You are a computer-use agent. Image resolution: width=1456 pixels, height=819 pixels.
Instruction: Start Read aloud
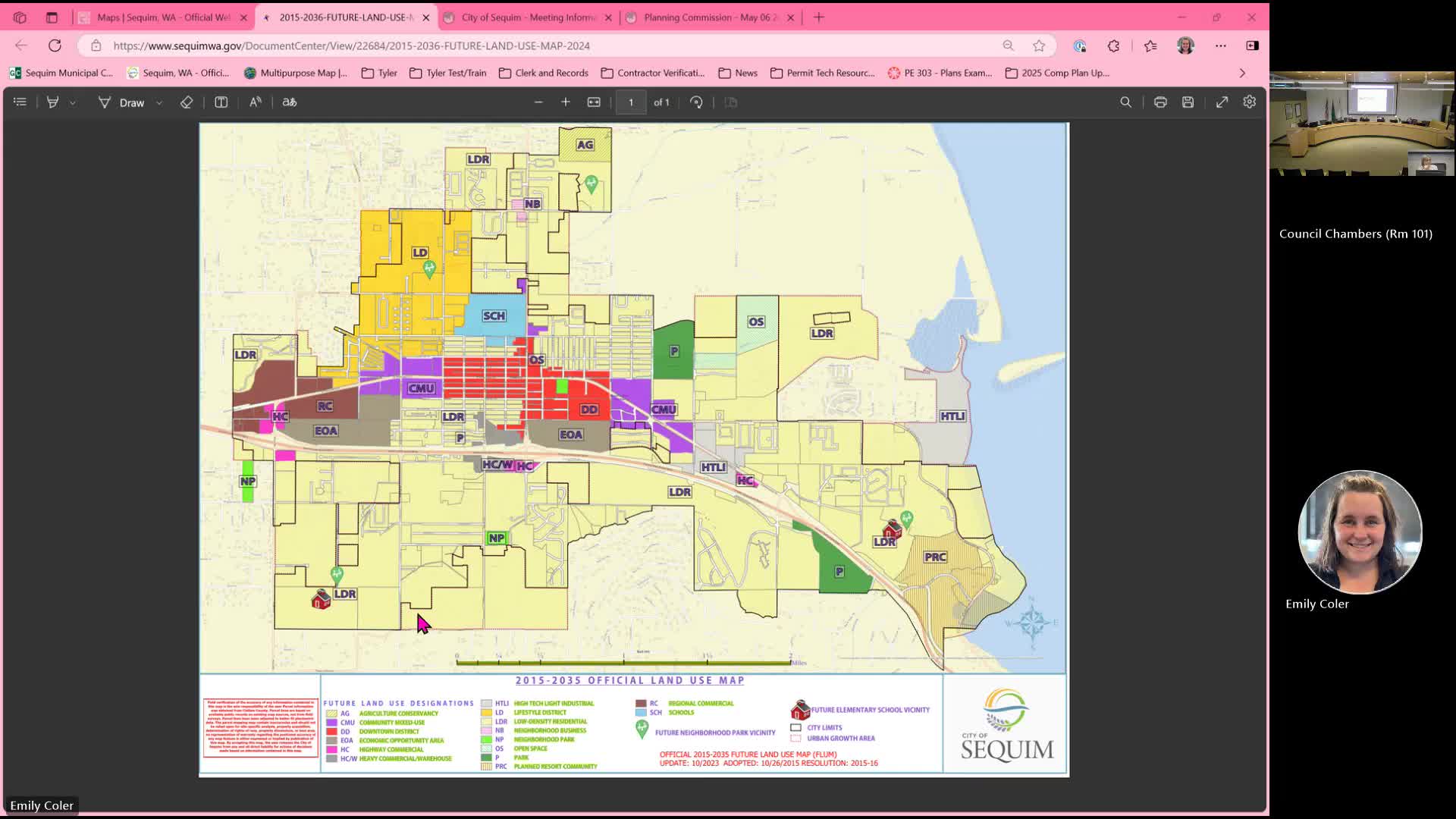click(x=256, y=102)
